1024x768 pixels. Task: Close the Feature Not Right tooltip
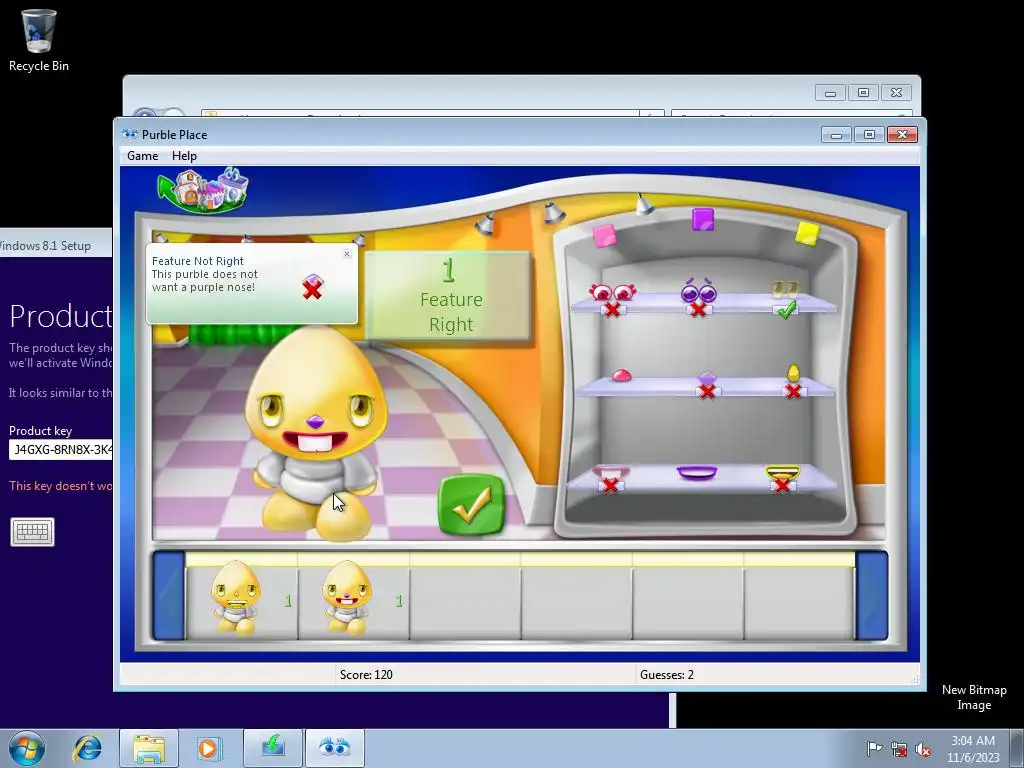[x=347, y=253]
